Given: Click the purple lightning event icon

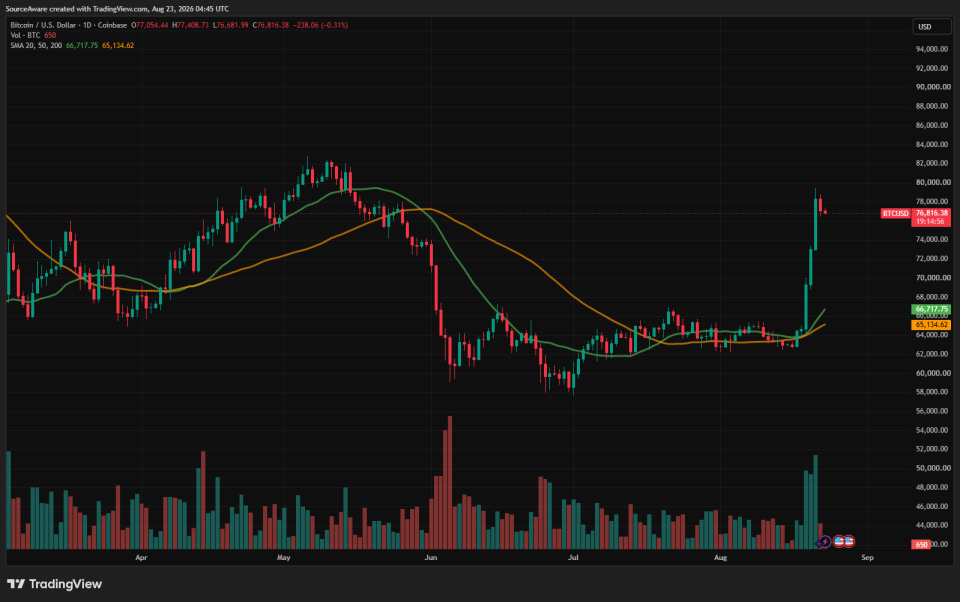Looking at the screenshot, I should click(825, 541).
